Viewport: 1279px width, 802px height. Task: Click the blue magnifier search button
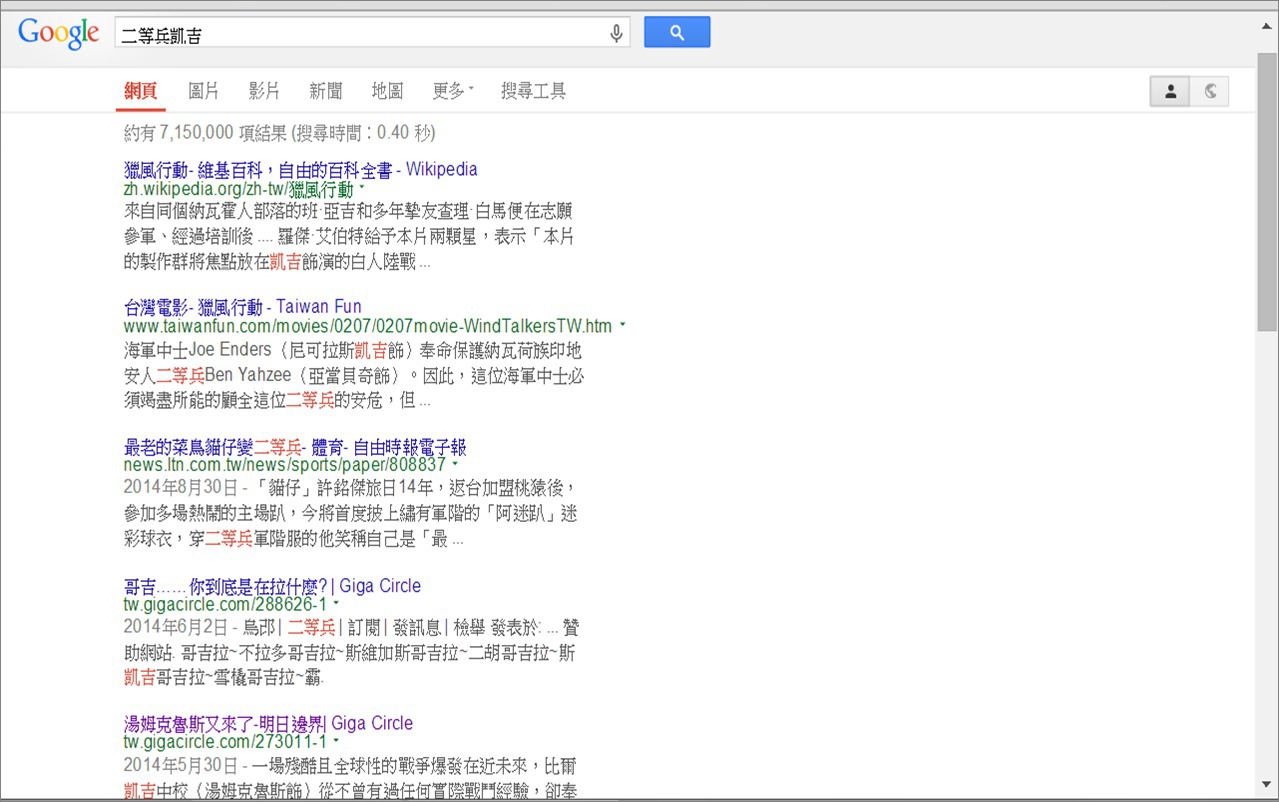(x=677, y=32)
